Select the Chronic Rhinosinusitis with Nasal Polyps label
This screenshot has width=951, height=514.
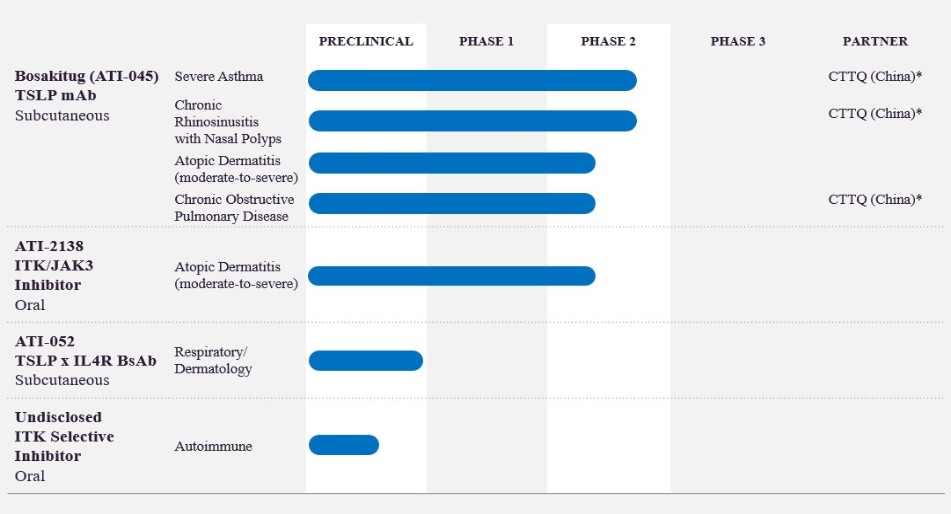point(228,122)
